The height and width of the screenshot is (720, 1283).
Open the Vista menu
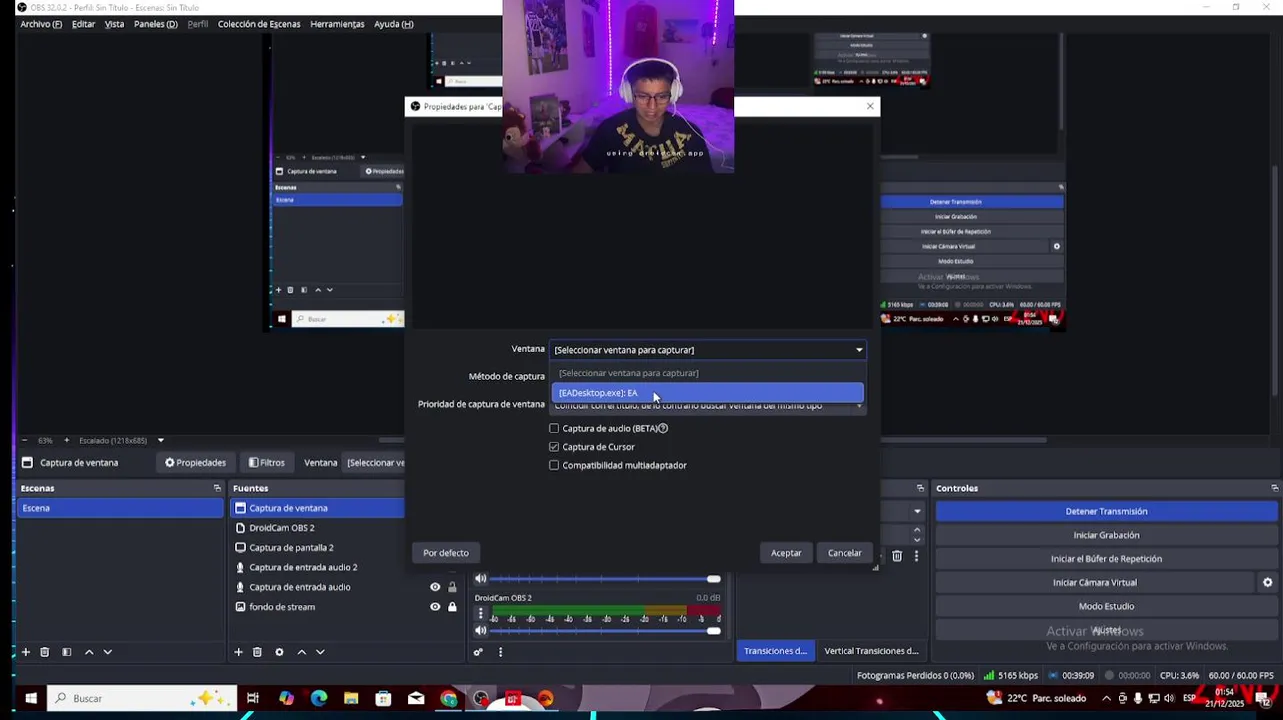(x=115, y=24)
